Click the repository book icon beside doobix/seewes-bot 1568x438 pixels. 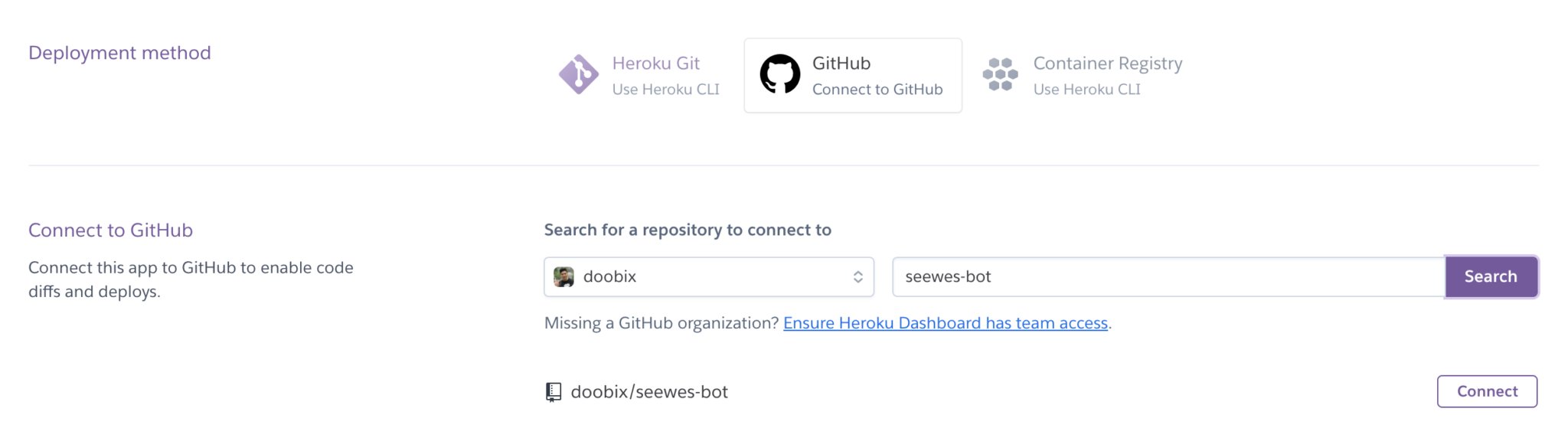(x=553, y=392)
